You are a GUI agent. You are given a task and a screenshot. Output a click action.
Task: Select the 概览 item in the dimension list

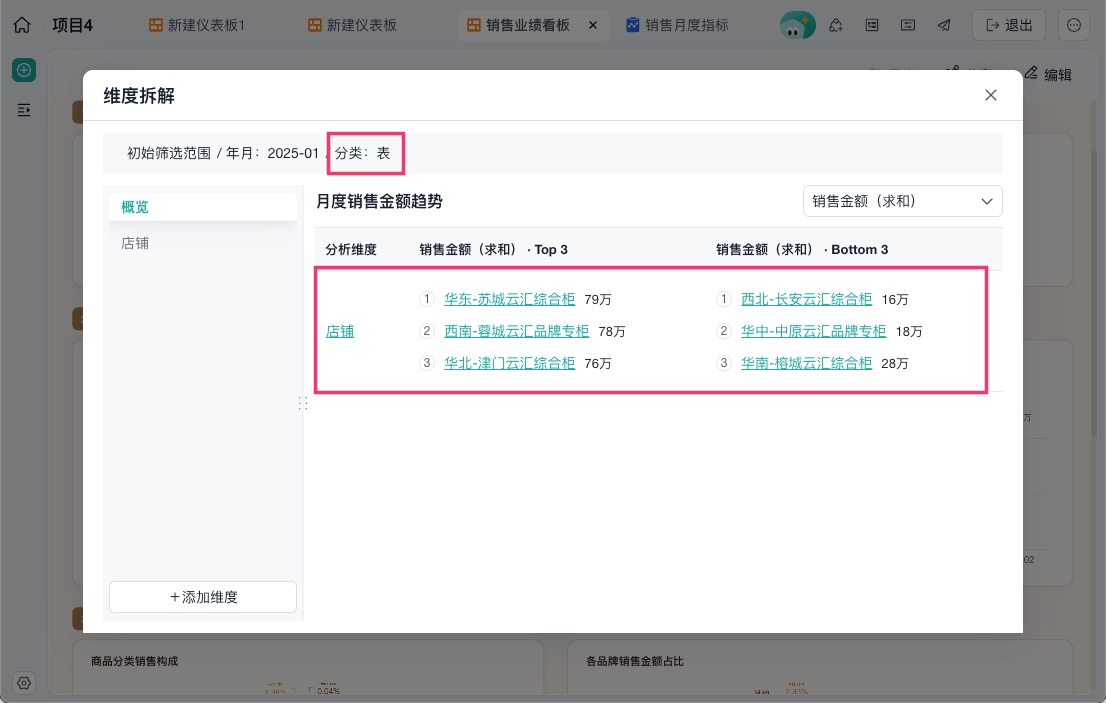click(203, 207)
